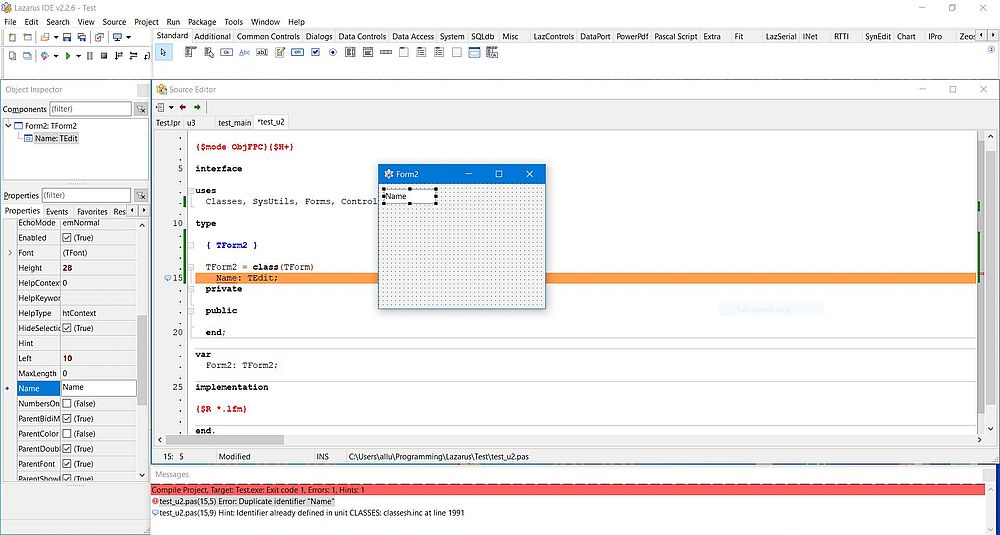
Task: Click the Pause debugger icon
Action: 89,56
